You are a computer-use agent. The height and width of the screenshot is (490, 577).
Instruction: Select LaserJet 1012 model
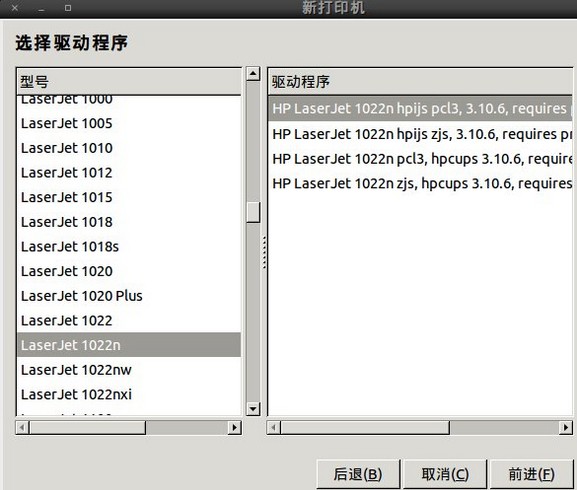(x=129, y=173)
